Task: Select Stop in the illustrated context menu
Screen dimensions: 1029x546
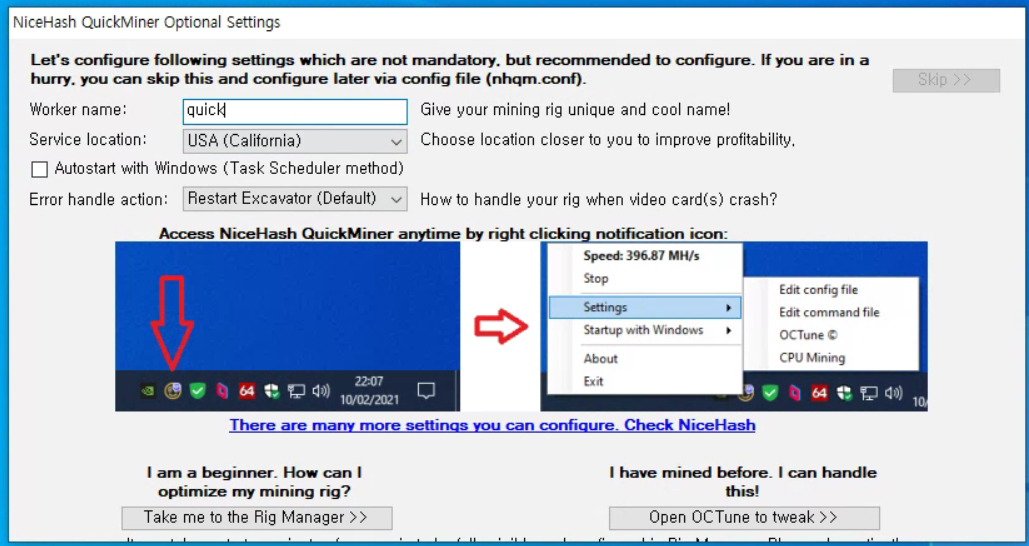Action: 596,278
